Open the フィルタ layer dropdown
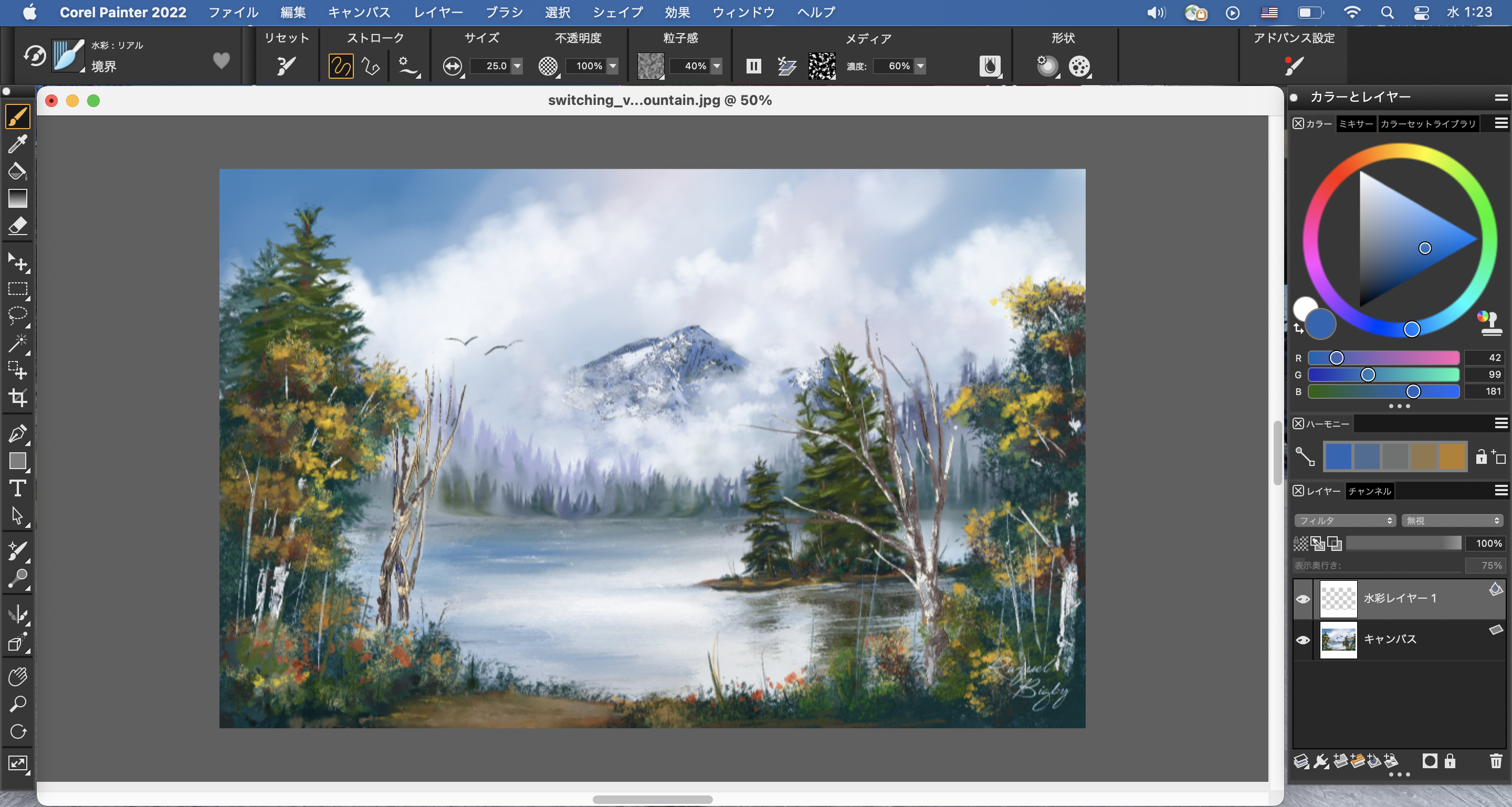The width and height of the screenshot is (1512, 807). tap(1344, 520)
